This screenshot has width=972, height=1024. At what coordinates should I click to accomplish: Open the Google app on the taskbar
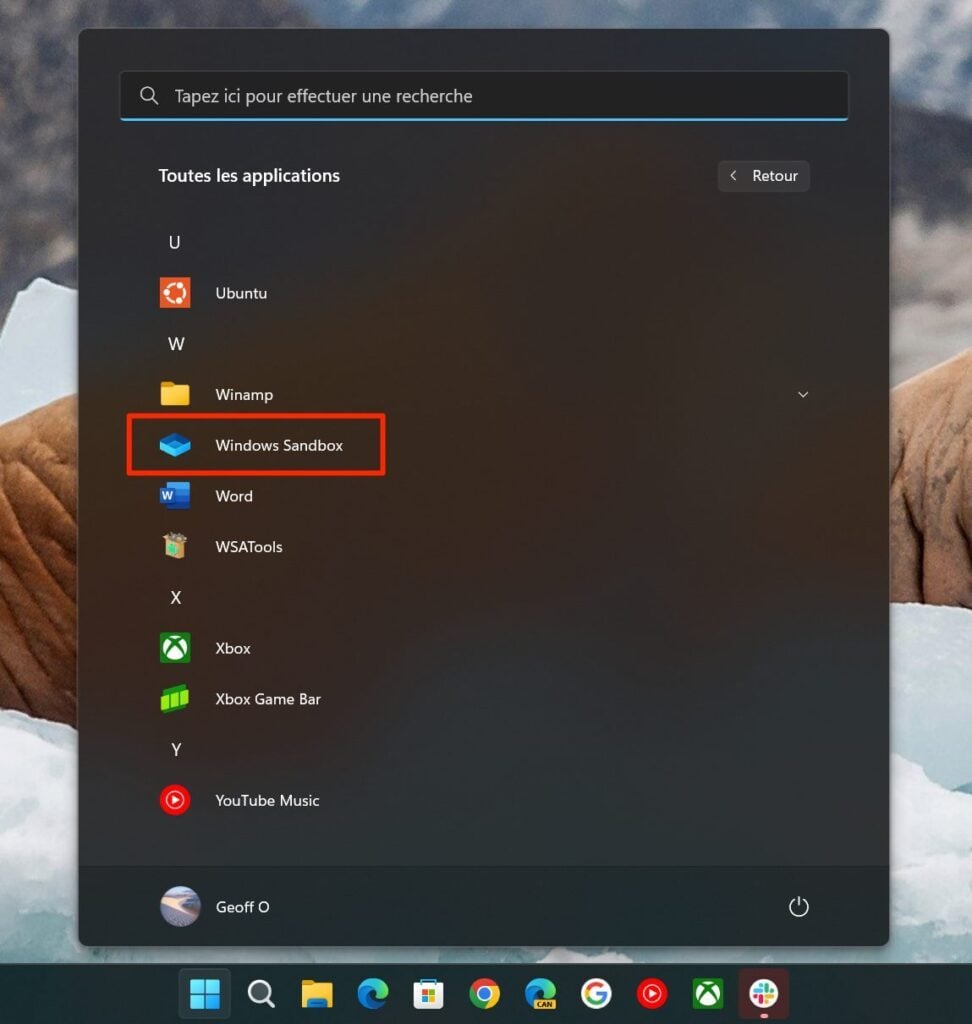click(x=596, y=994)
